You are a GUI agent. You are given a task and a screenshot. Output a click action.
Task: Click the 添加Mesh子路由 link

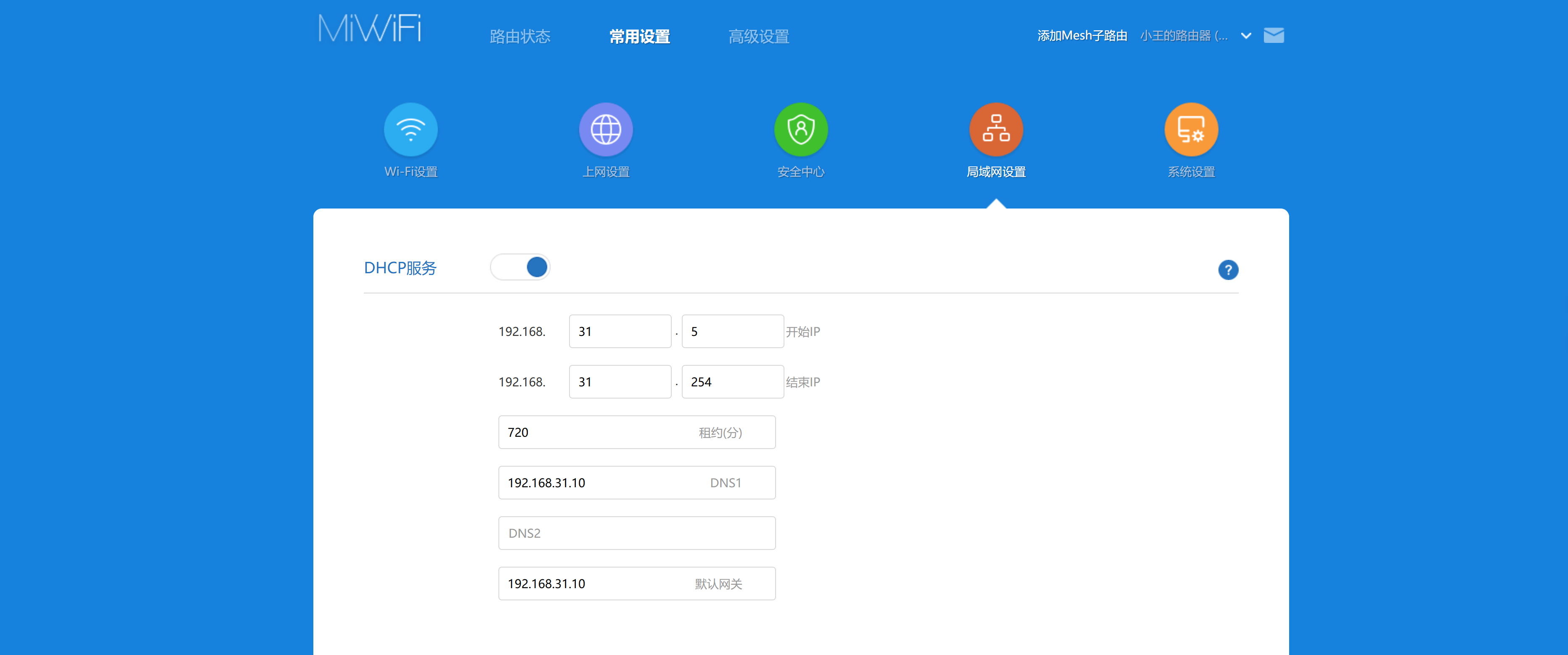[1082, 36]
